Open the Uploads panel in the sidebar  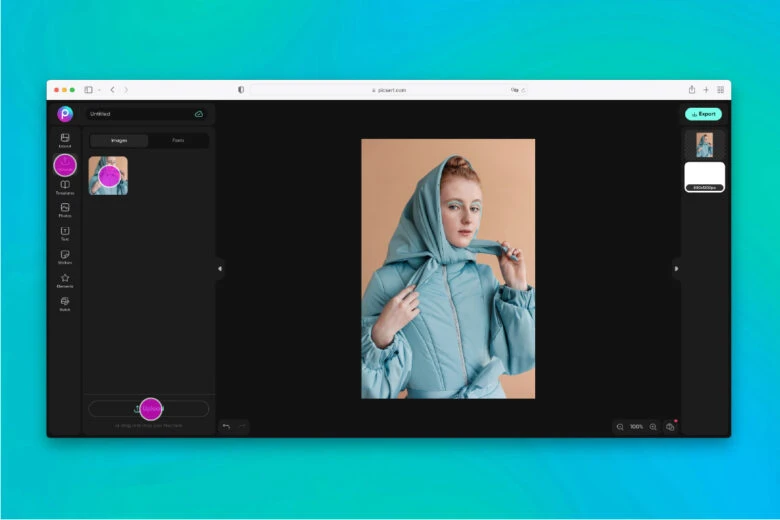[65, 164]
